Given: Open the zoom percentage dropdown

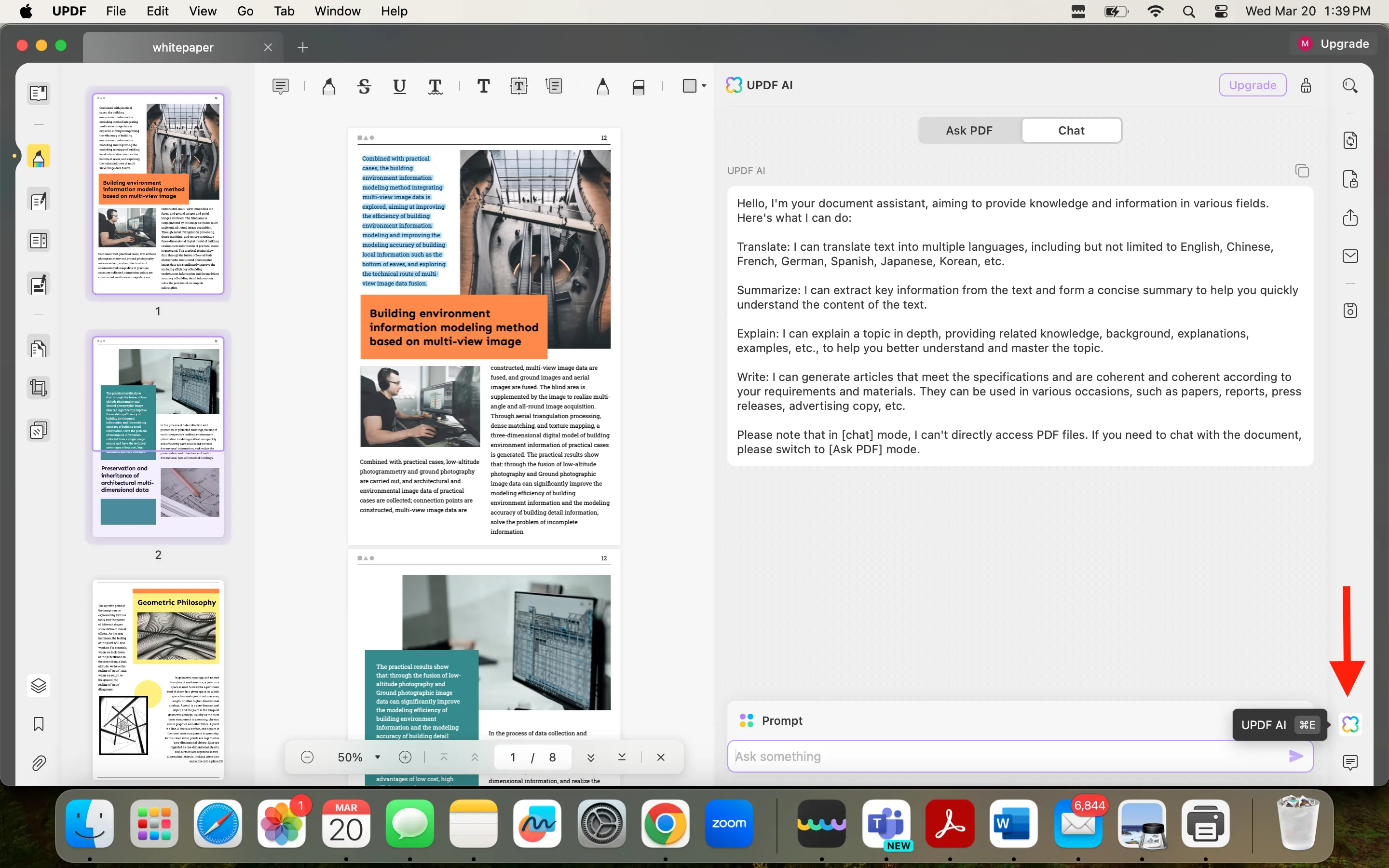Looking at the screenshot, I should [x=377, y=757].
